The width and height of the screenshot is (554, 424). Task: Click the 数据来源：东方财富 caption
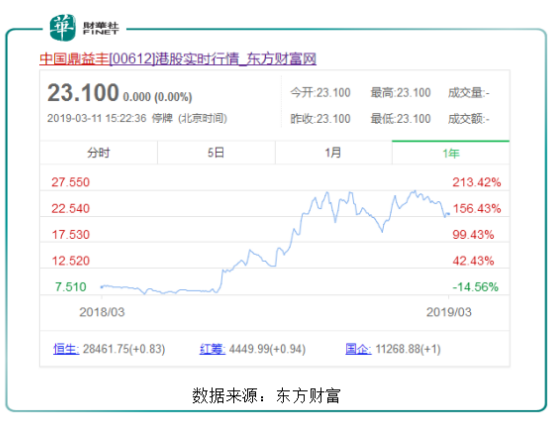point(266,395)
